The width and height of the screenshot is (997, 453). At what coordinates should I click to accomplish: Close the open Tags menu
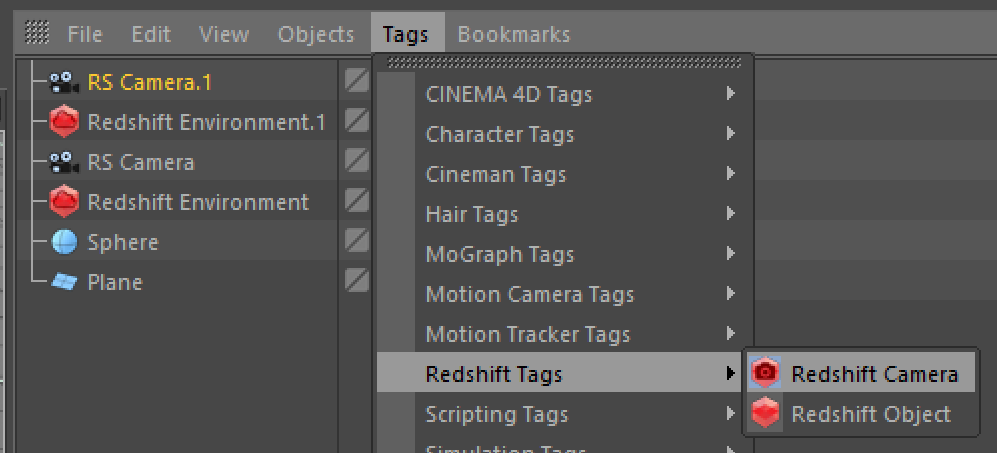coord(406,34)
